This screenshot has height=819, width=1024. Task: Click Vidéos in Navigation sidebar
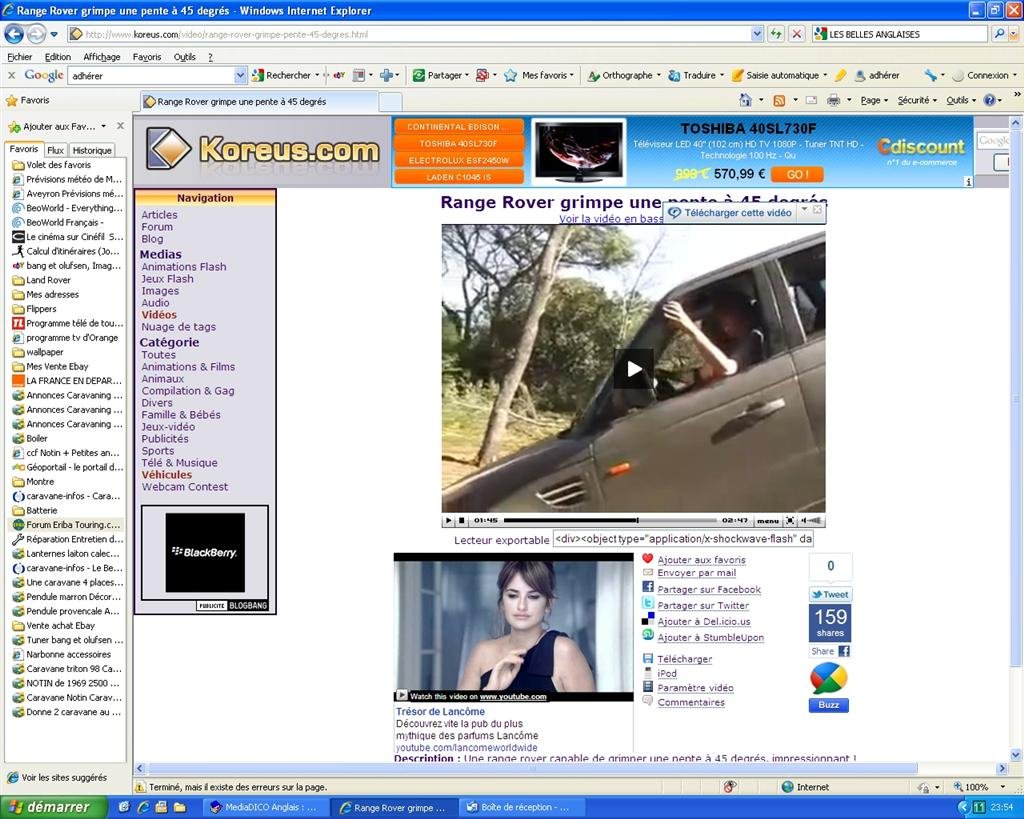tap(159, 315)
